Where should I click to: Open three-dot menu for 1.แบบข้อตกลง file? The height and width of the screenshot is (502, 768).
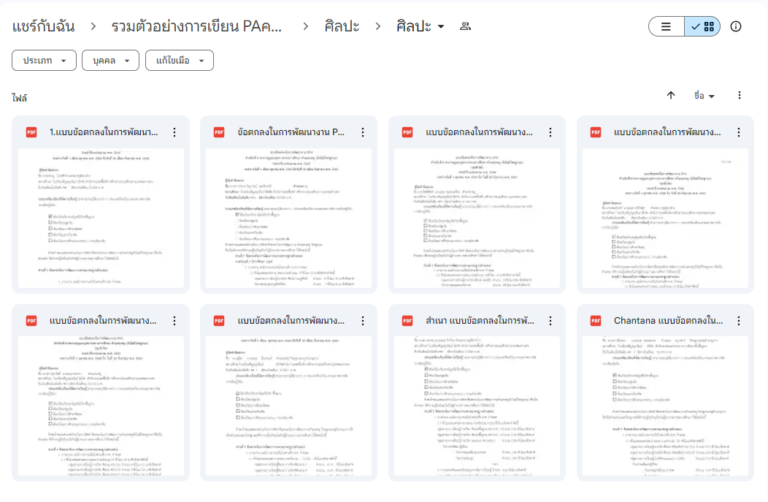tap(174, 132)
